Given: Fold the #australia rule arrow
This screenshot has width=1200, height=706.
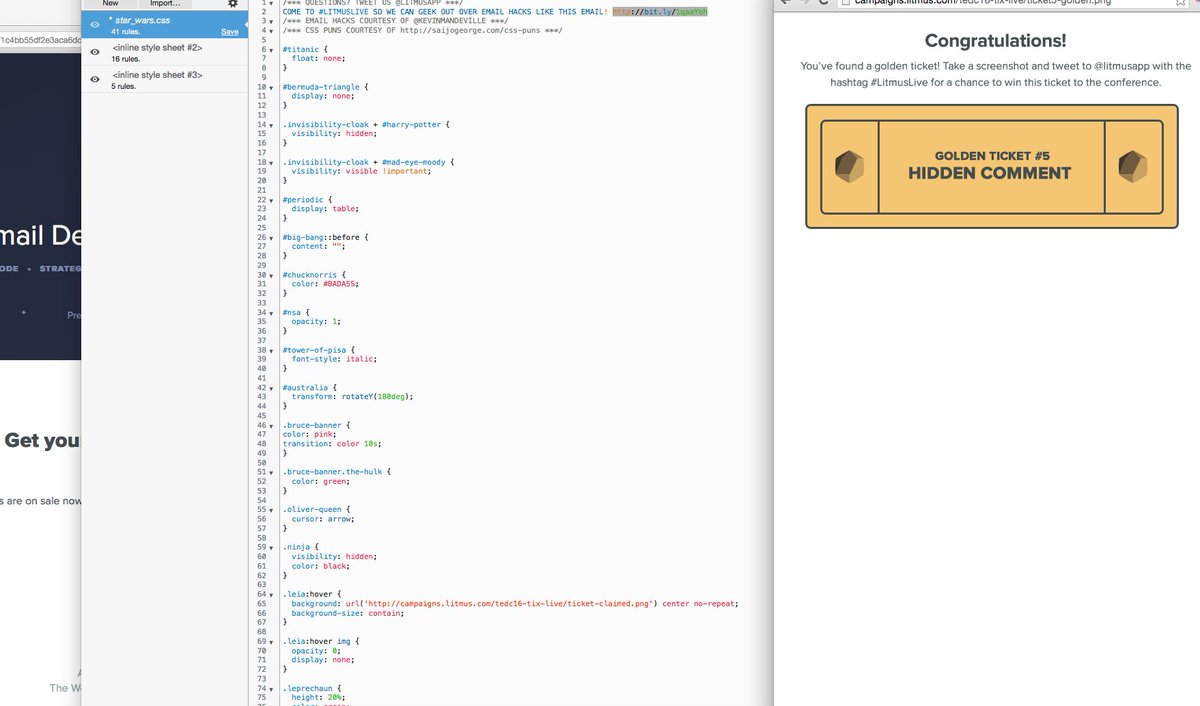Looking at the screenshot, I should 271,387.
